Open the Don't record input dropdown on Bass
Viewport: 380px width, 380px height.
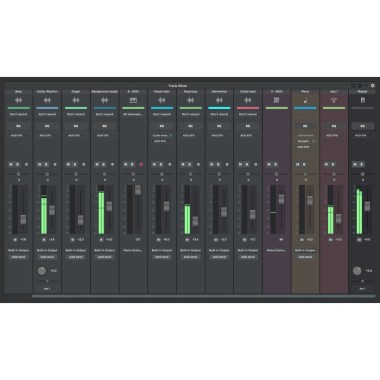tap(18, 114)
